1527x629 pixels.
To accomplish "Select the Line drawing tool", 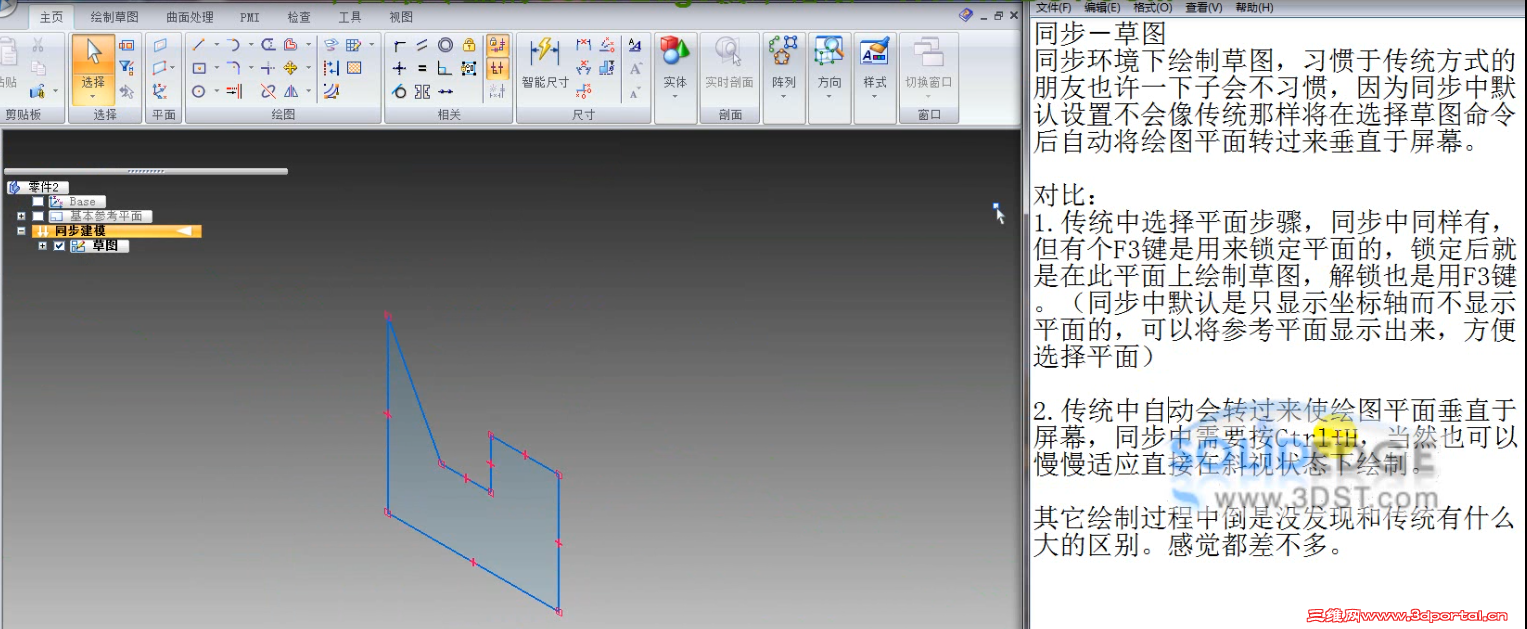I will [x=198, y=45].
